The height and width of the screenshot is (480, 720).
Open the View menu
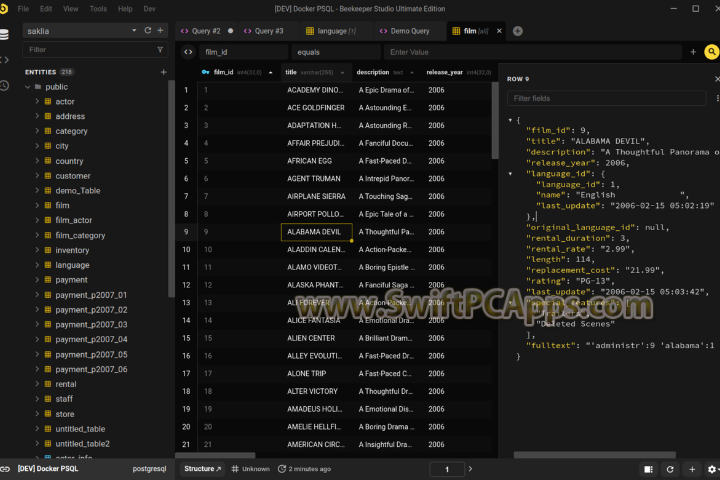tap(70, 9)
